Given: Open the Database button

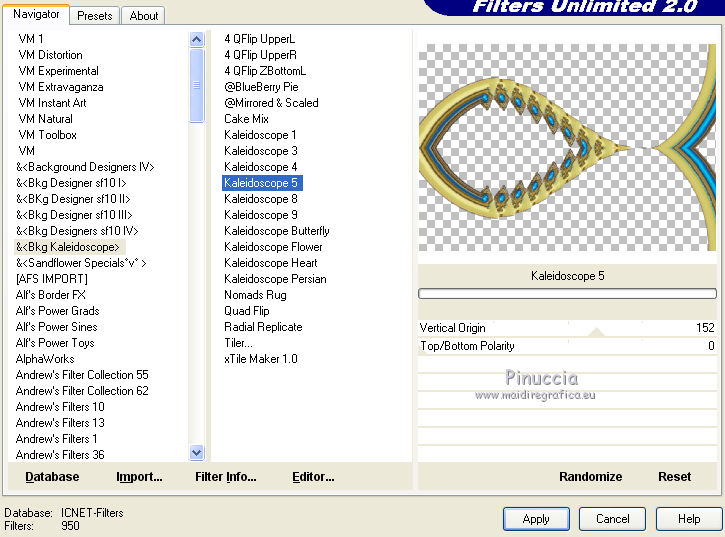Looking at the screenshot, I should [52, 477].
